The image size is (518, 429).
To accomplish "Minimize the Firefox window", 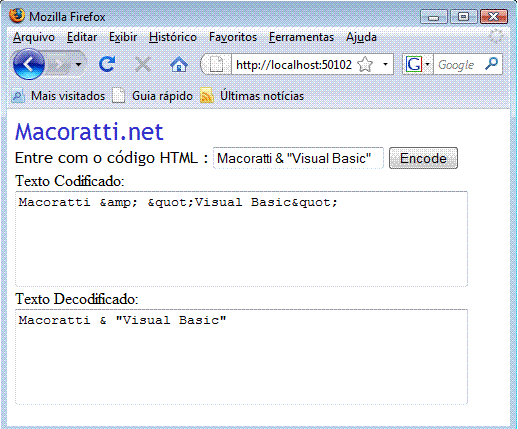I will click(x=434, y=17).
